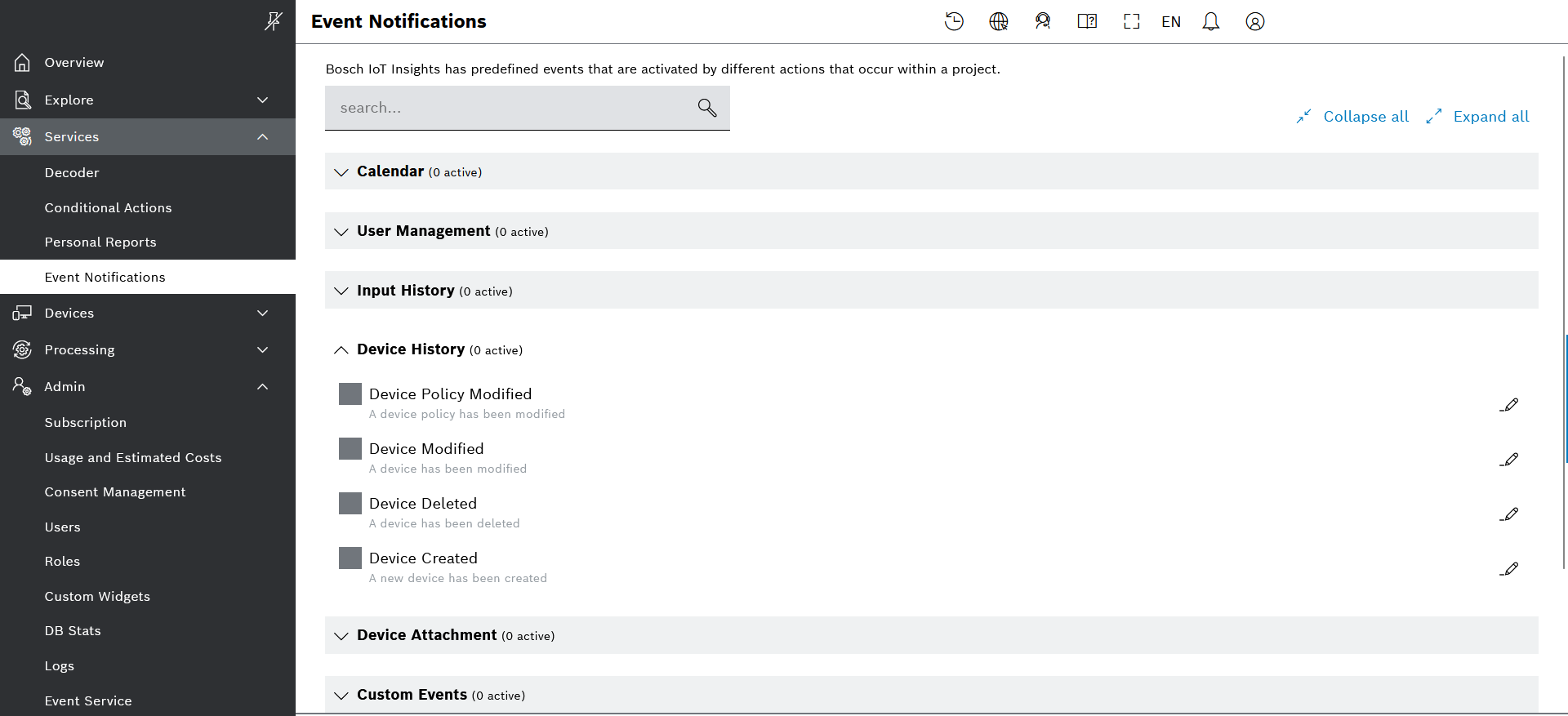Viewport: 1568px width, 716px height.
Task: Collapse the Device History section
Action: (x=341, y=350)
